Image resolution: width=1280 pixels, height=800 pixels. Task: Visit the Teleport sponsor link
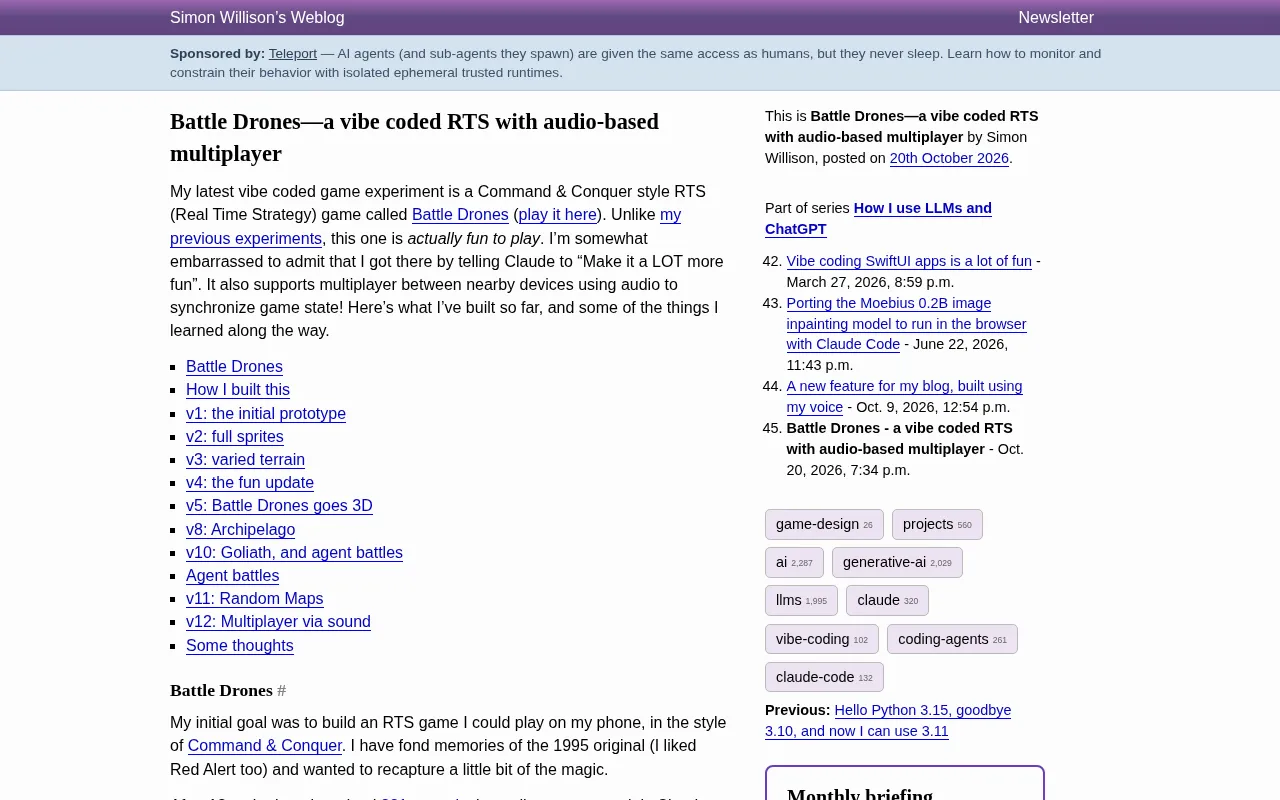[x=293, y=53]
